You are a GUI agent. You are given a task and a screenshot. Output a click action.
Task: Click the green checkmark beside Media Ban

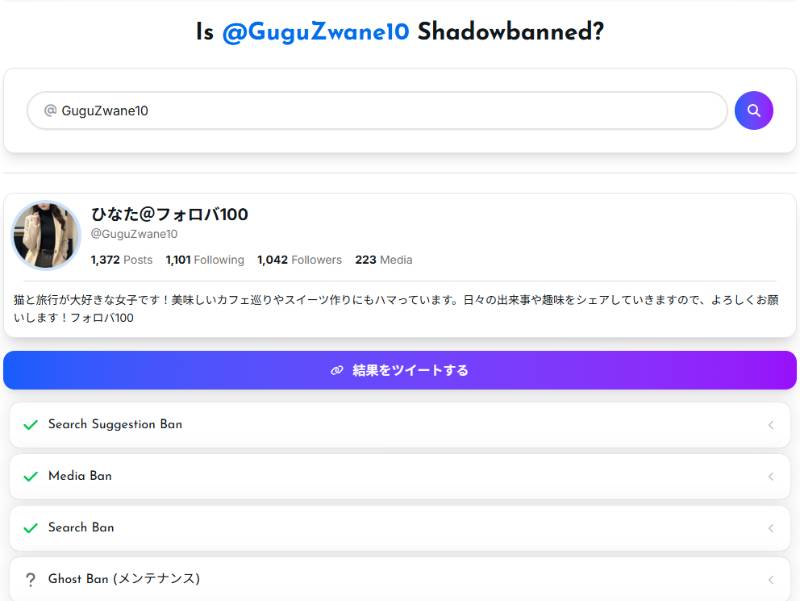click(x=31, y=476)
